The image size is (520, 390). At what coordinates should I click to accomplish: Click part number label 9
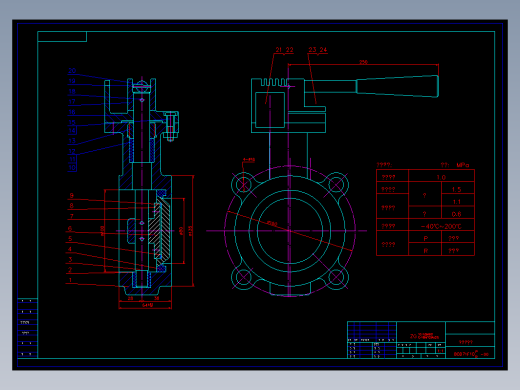71,195
